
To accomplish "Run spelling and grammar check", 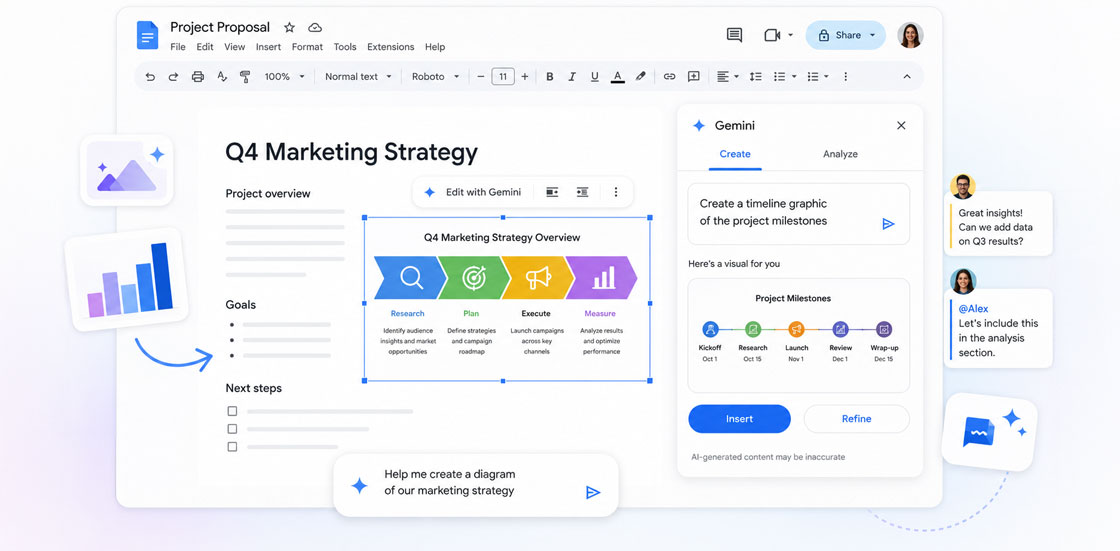I will coord(222,76).
